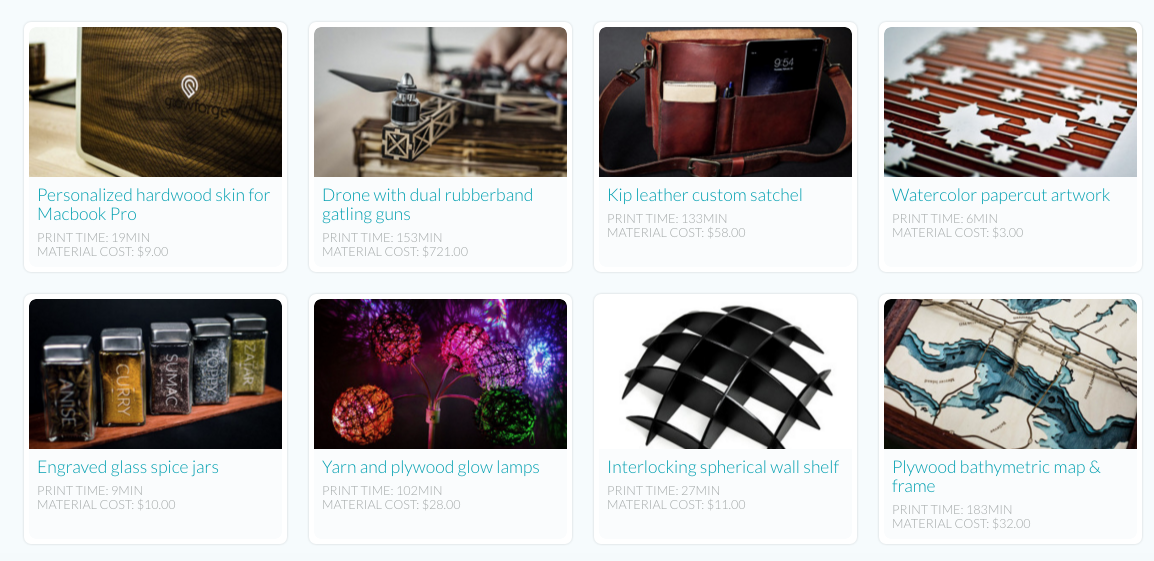
Task: Click the drone with gatling guns image
Action: [440, 102]
